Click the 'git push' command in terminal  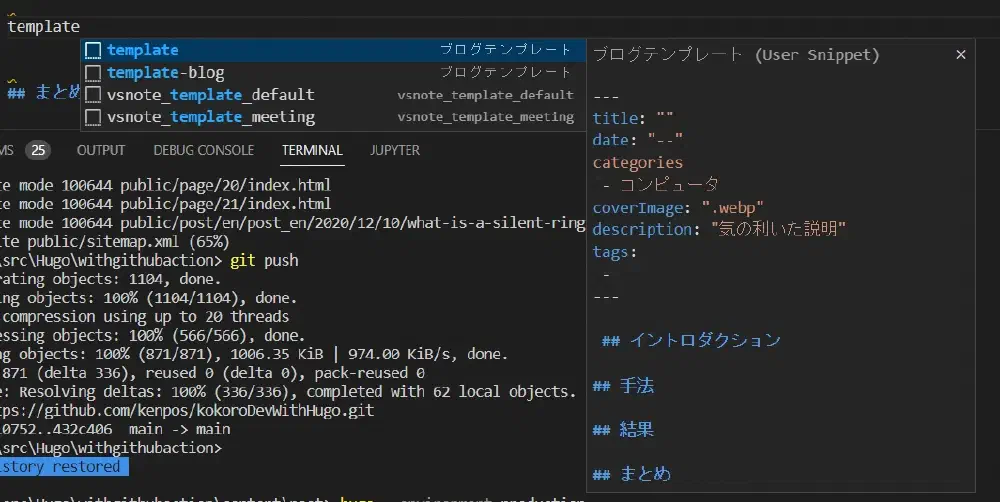264,260
